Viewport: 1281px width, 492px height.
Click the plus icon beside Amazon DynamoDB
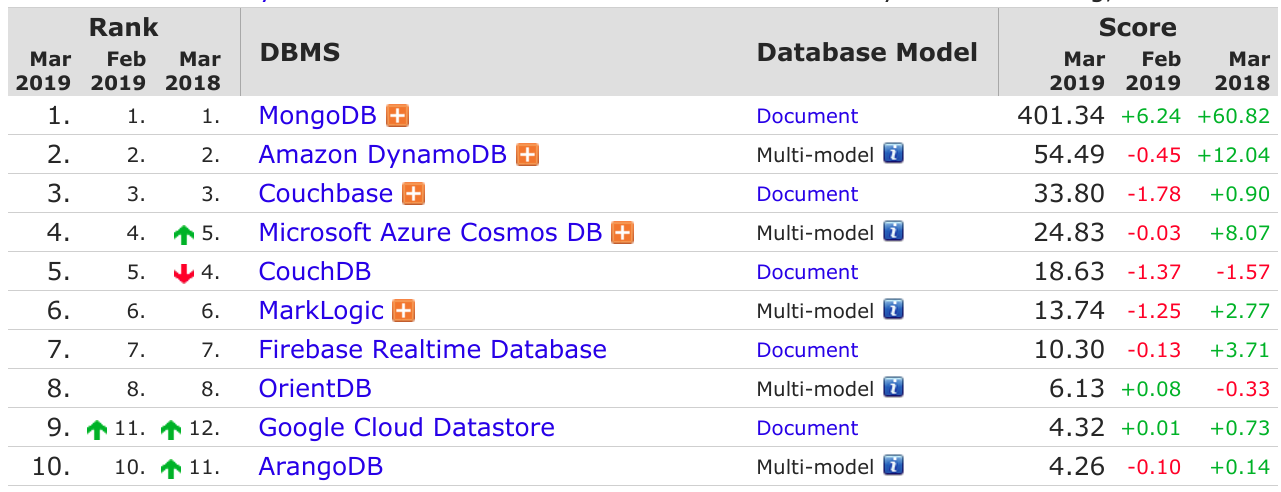[528, 155]
